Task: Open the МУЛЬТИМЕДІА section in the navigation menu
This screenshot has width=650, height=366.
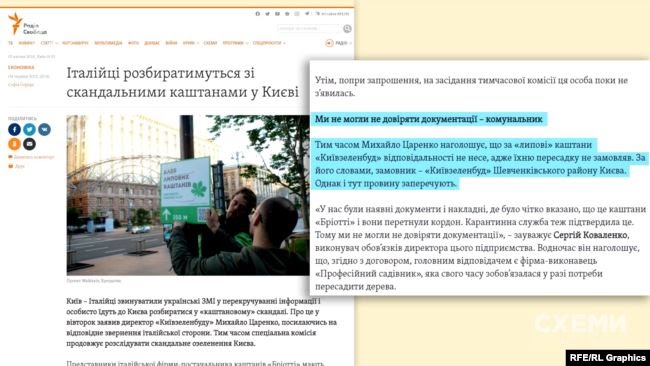Action: click(x=108, y=43)
